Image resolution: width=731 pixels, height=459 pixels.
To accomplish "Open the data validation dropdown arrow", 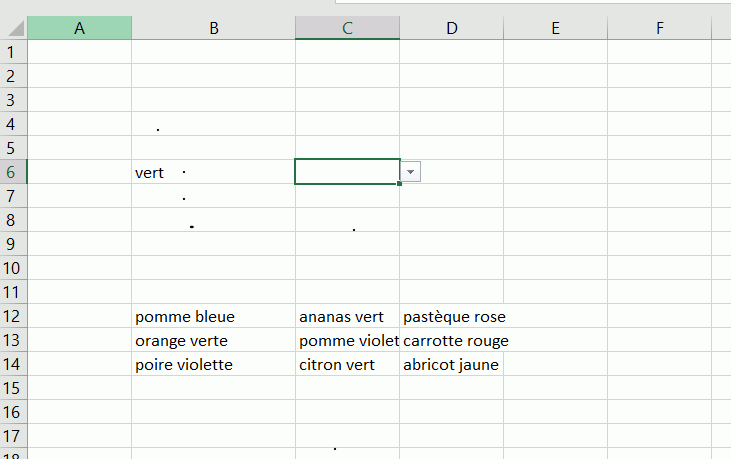I will pyautogui.click(x=411, y=172).
